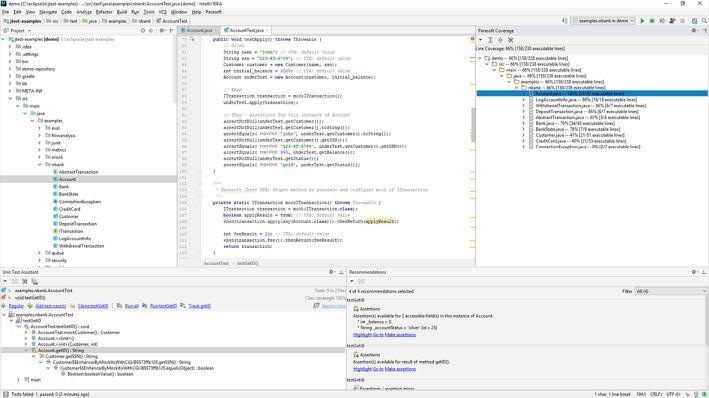This screenshot has width=709, height=398.
Task: Click the Track getID link
Action: coord(199,306)
